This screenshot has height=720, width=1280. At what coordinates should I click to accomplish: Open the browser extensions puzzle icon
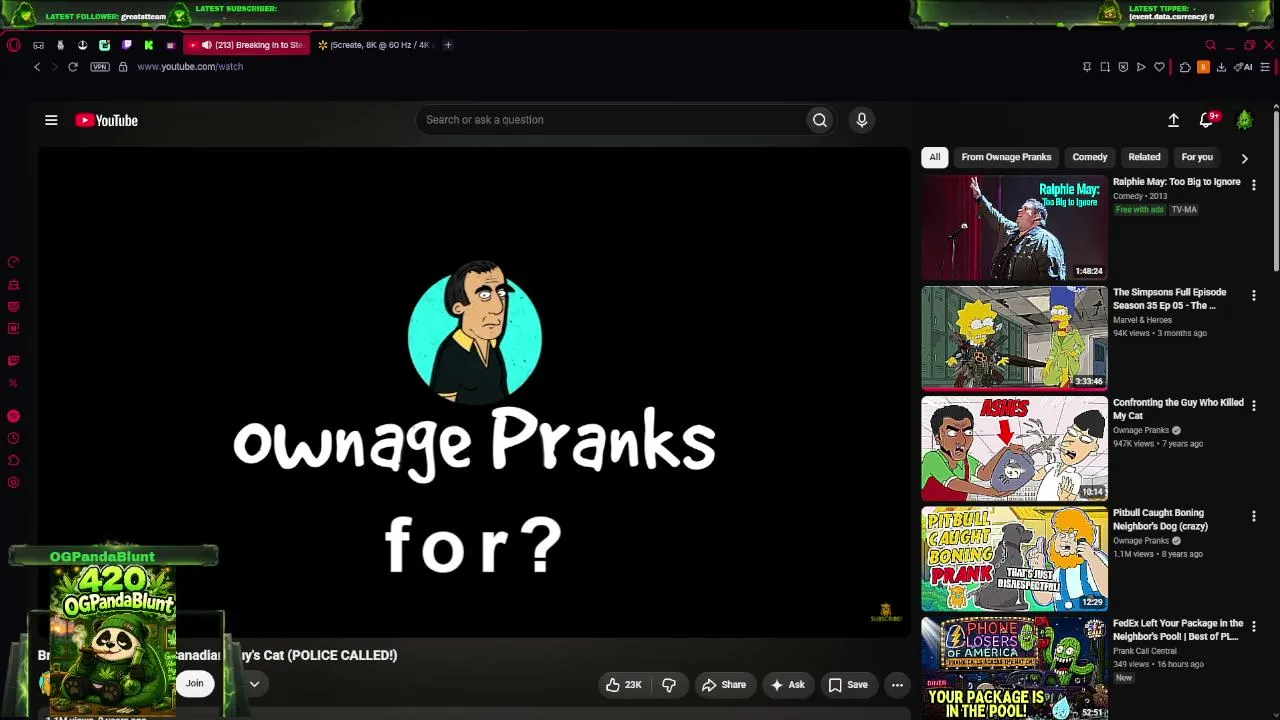(x=1185, y=67)
